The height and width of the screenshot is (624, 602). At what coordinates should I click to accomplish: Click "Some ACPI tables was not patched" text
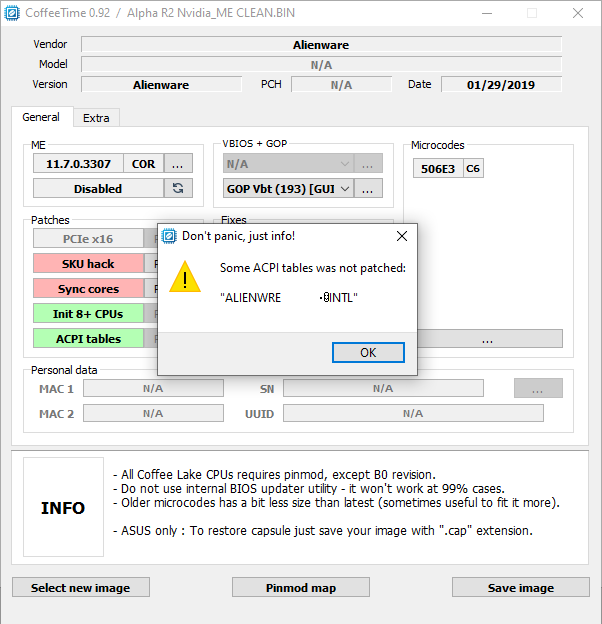point(313,268)
